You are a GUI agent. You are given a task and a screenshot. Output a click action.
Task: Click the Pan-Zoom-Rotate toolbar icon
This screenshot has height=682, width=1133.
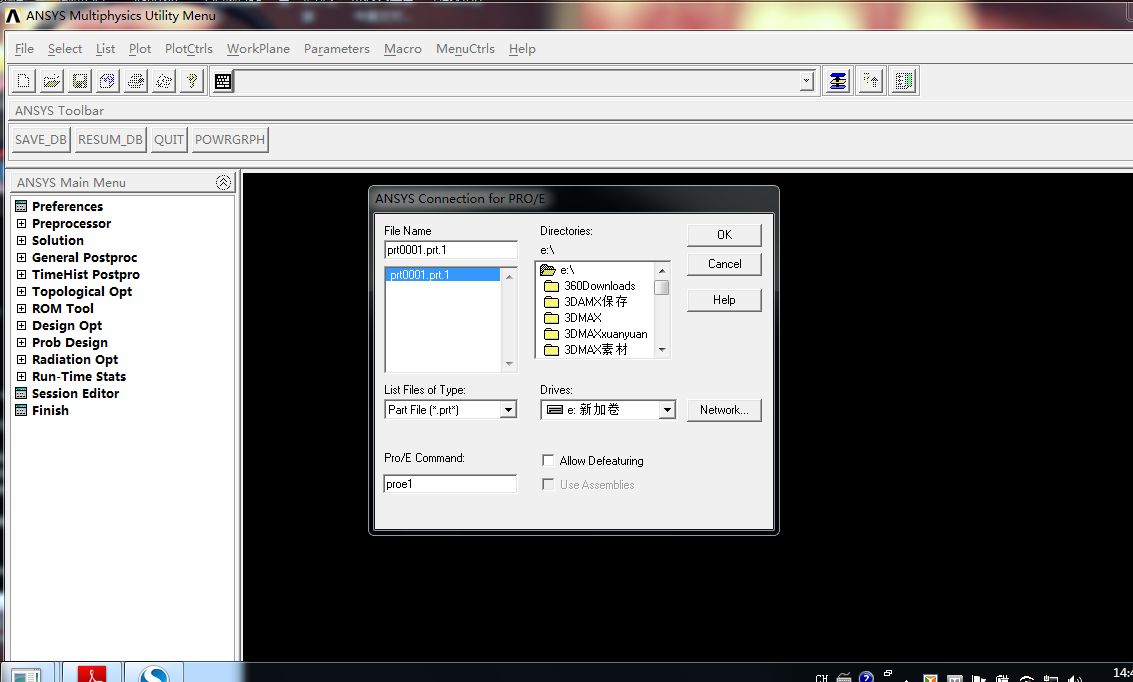(108, 81)
